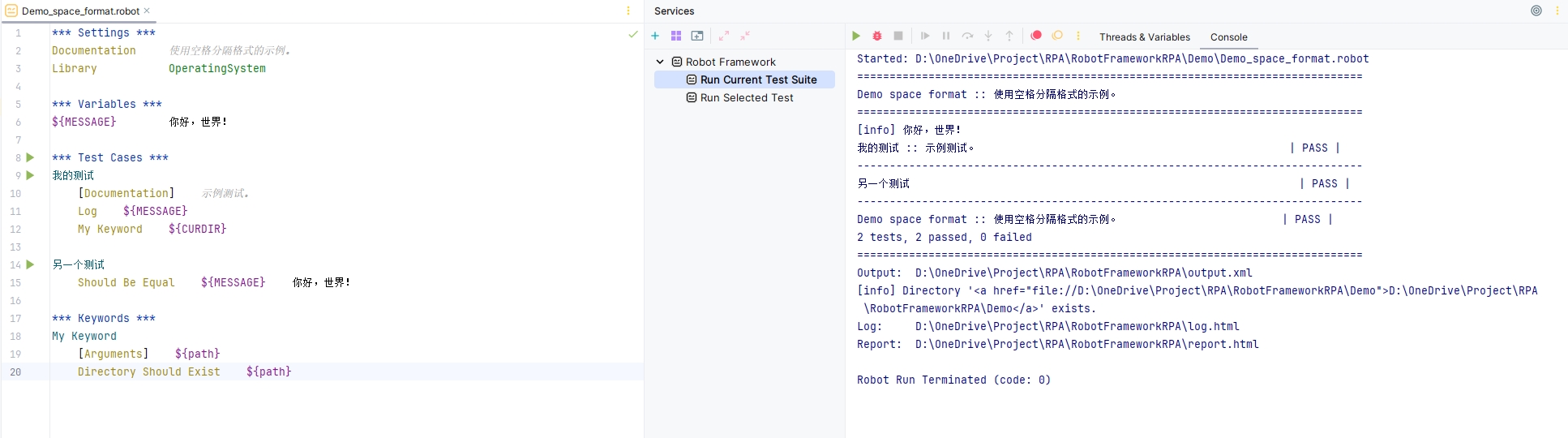Click My Keyword call on line 12
The width and height of the screenshot is (1568, 438).
click(110, 229)
